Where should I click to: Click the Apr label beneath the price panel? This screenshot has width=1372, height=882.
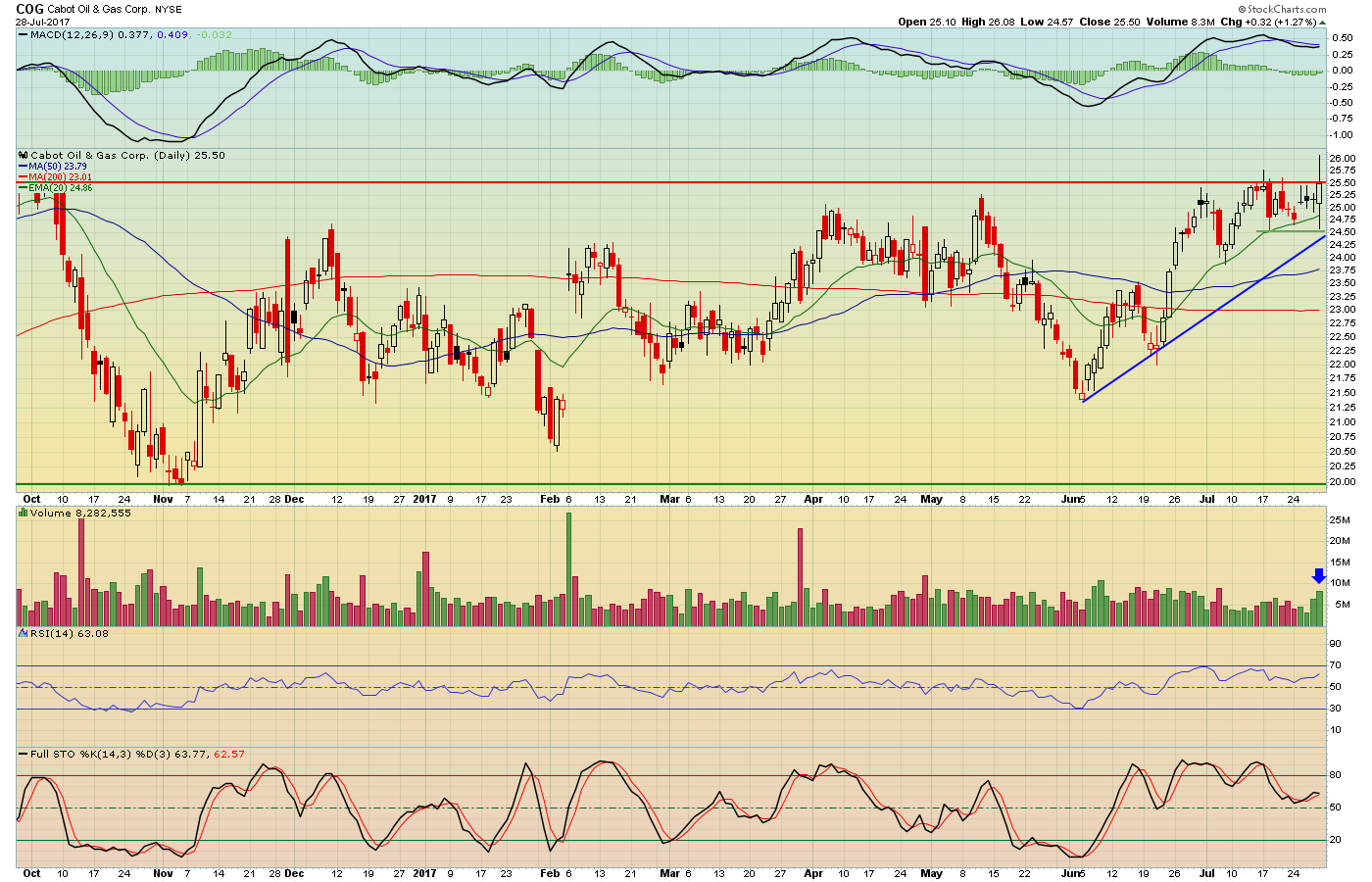(813, 499)
